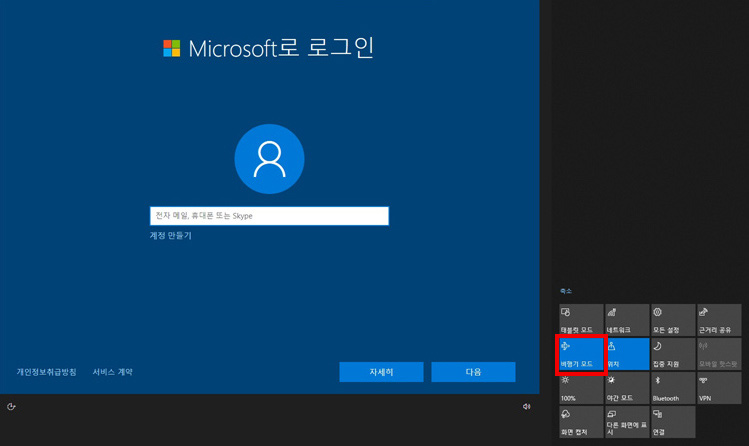Toggle the Bluetooth quick action
Screen dimensions: 749x446
point(673,388)
